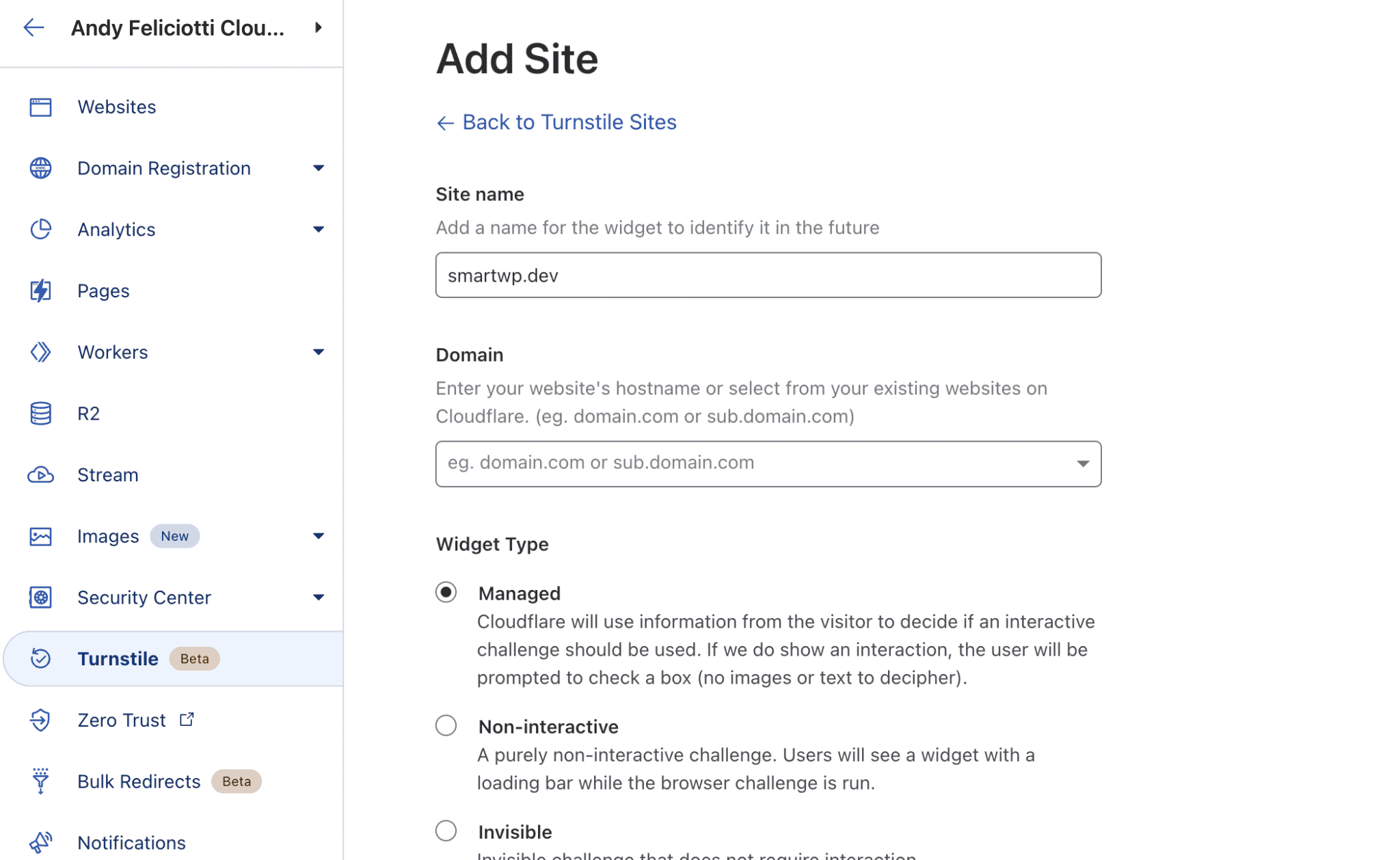Expand the Andy Feliciotti account switcher
This screenshot has width=1400, height=860.
(317, 27)
